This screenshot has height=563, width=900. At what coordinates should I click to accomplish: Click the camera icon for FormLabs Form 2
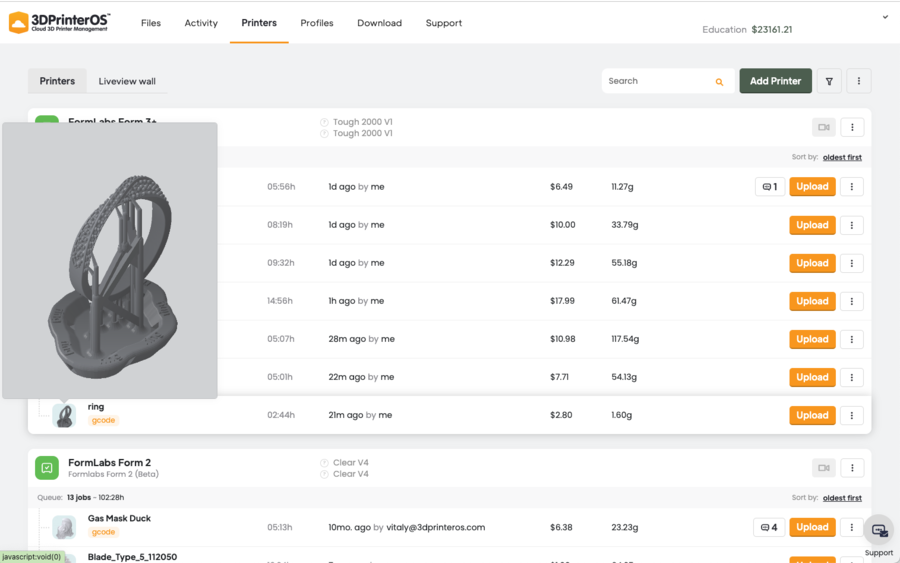coord(823,467)
